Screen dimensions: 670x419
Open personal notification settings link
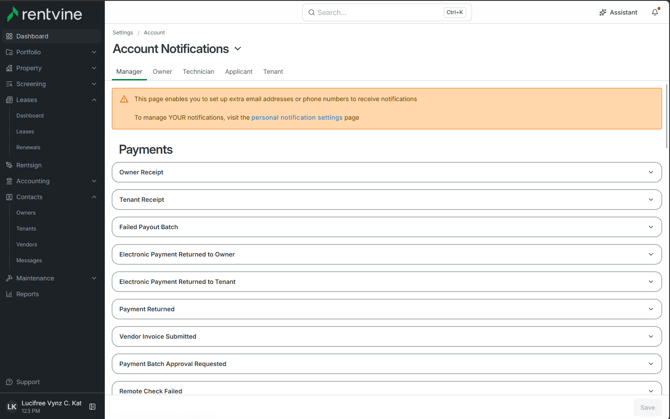click(297, 117)
